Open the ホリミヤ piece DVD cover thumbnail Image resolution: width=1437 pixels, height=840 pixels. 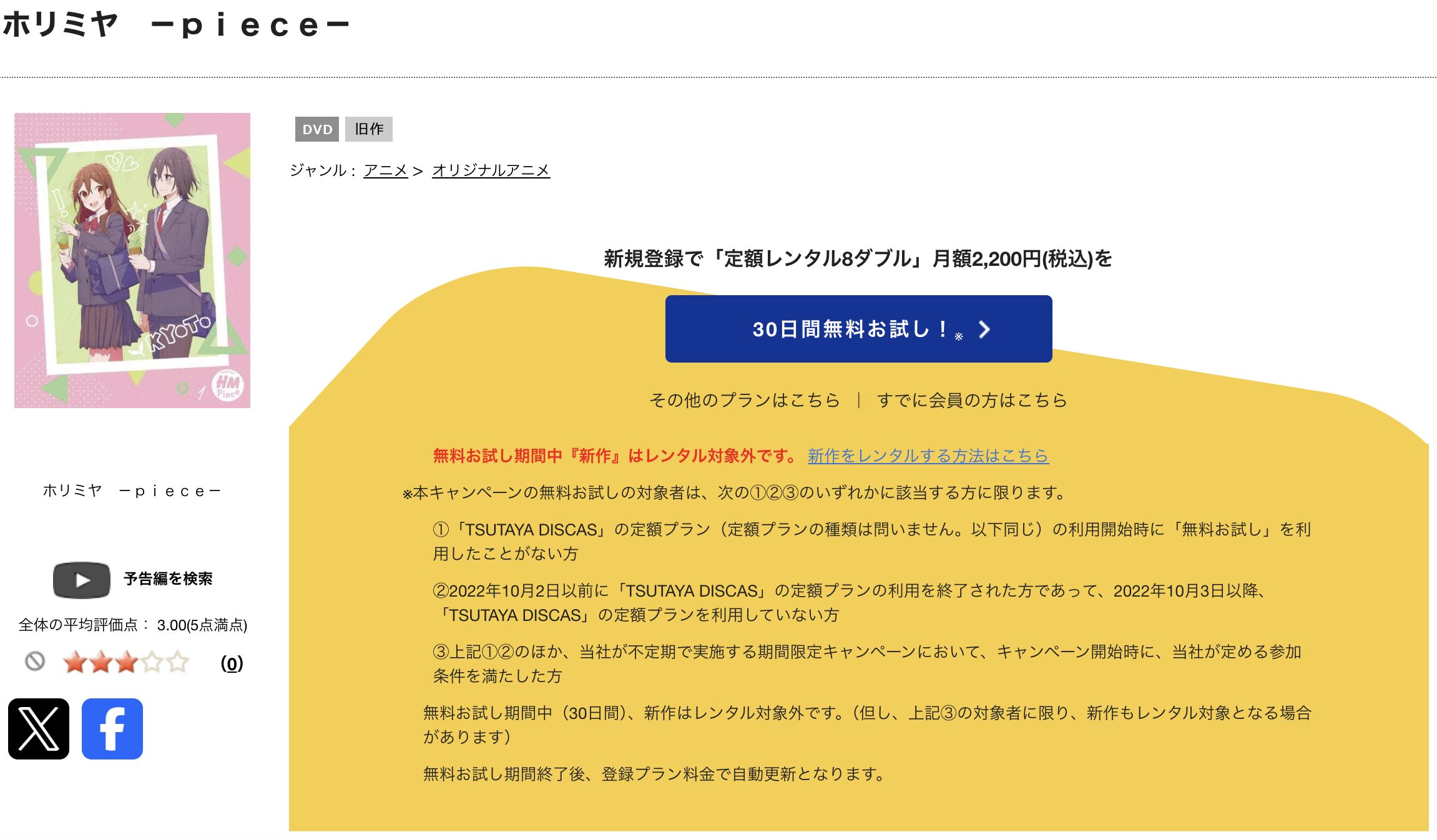click(132, 260)
